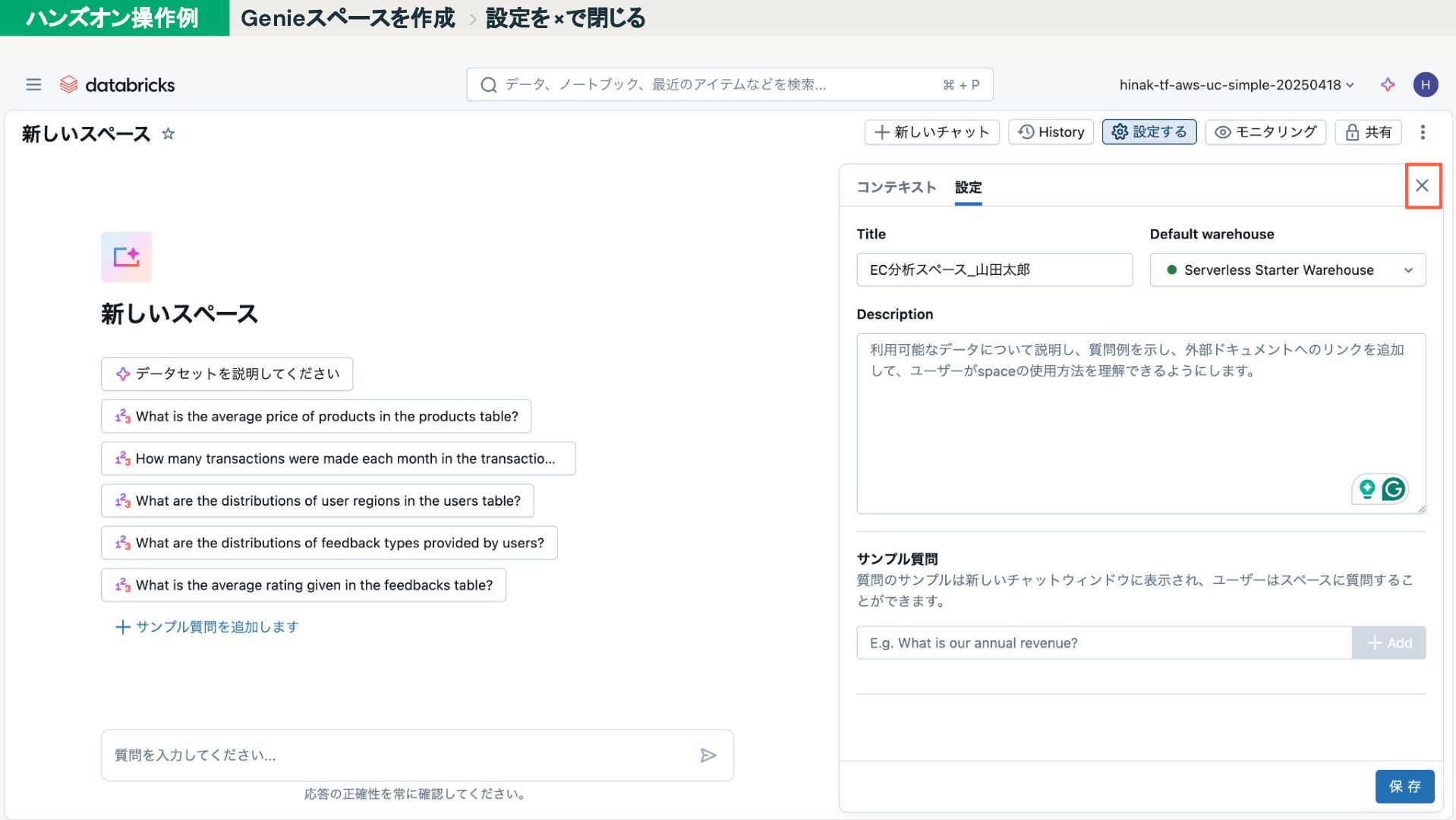Image resolution: width=1456 pixels, height=820 pixels.
Task: Open the hamburger navigation menu
Action: [x=33, y=85]
